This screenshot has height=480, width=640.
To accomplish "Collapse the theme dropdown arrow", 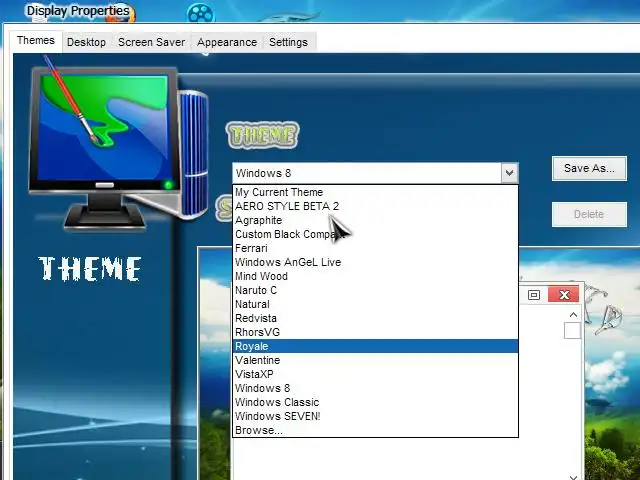I will pyautogui.click(x=509, y=173).
